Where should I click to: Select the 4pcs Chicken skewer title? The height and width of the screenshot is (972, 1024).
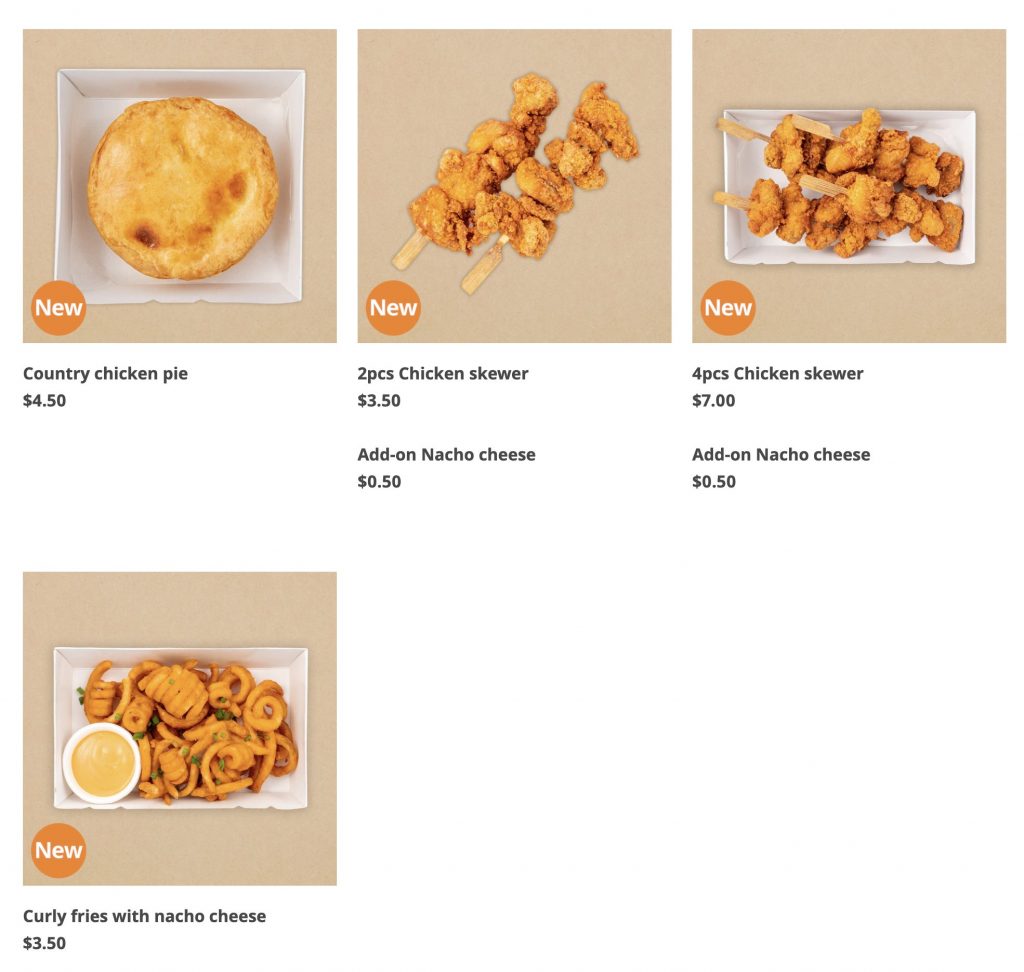(x=777, y=374)
